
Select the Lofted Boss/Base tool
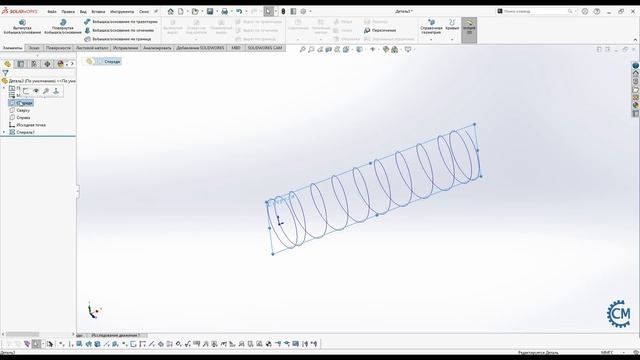119,30
